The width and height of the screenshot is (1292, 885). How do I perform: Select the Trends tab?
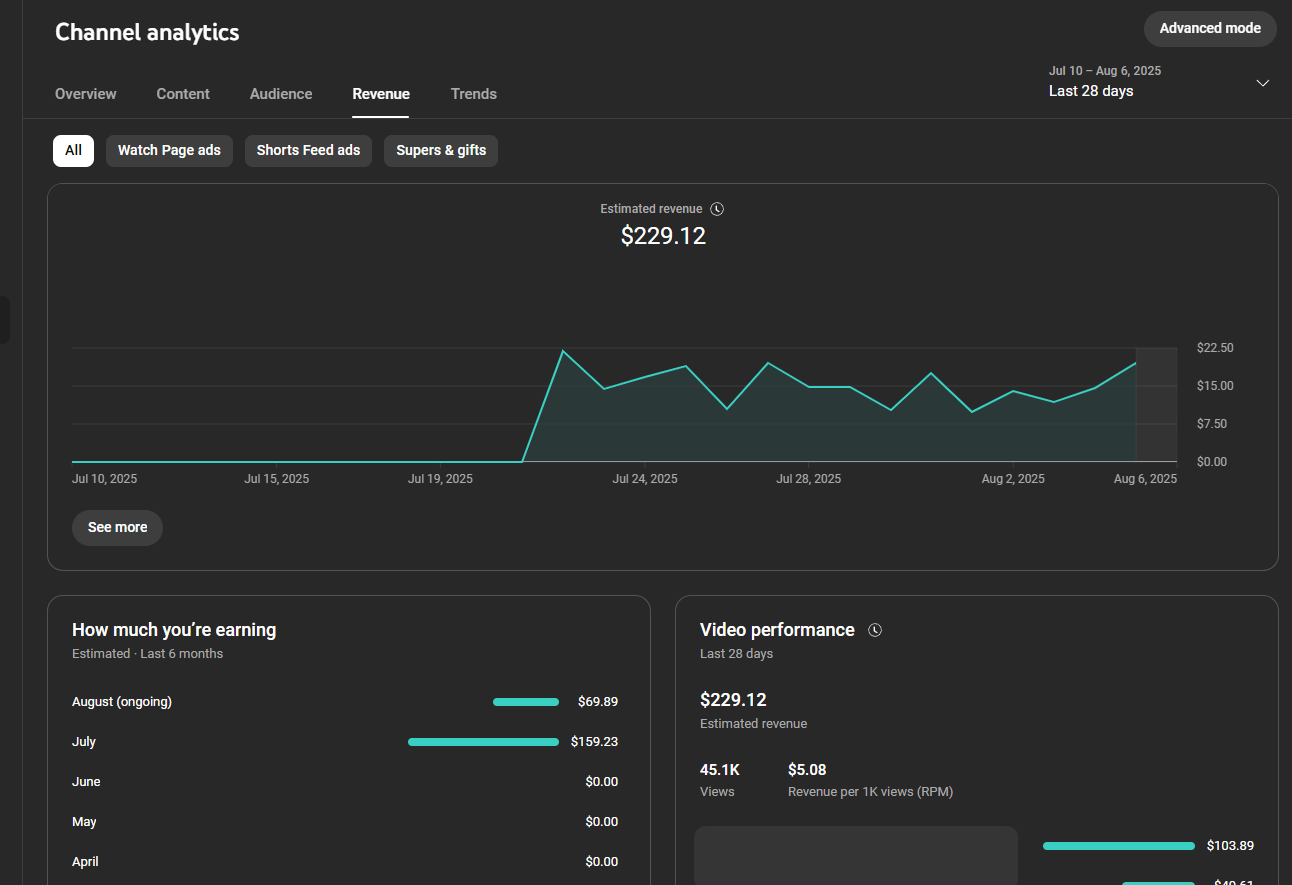[x=473, y=94]
